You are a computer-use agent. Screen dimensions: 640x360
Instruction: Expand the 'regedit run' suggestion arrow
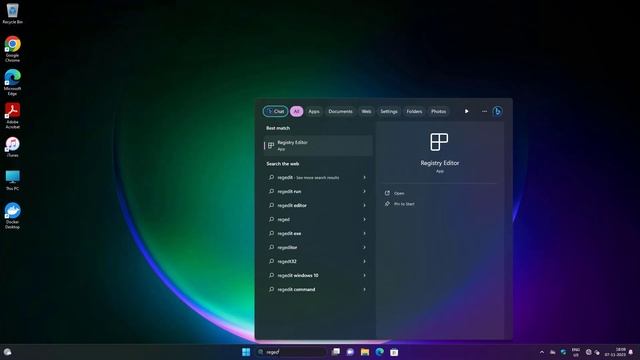[x=364, y=191]
